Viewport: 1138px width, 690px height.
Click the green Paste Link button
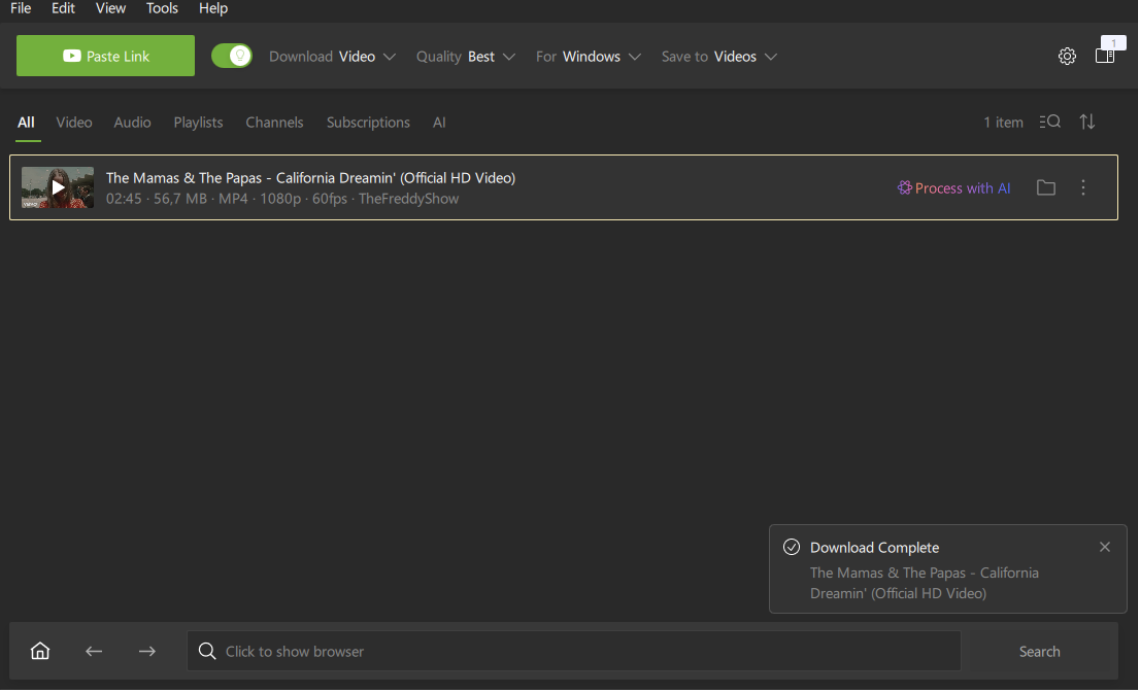[x=105, y=56]
